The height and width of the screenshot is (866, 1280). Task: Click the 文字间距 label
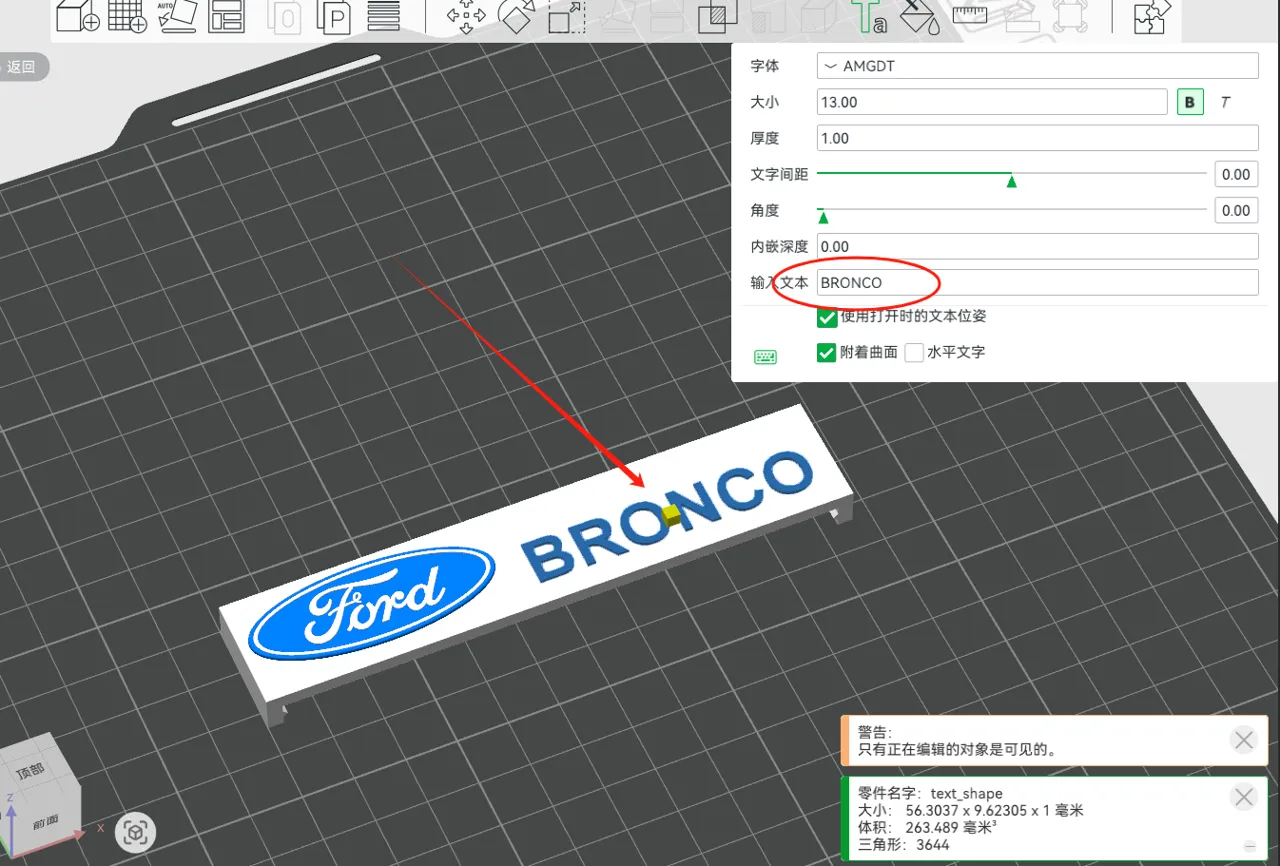tap(779, 174)
